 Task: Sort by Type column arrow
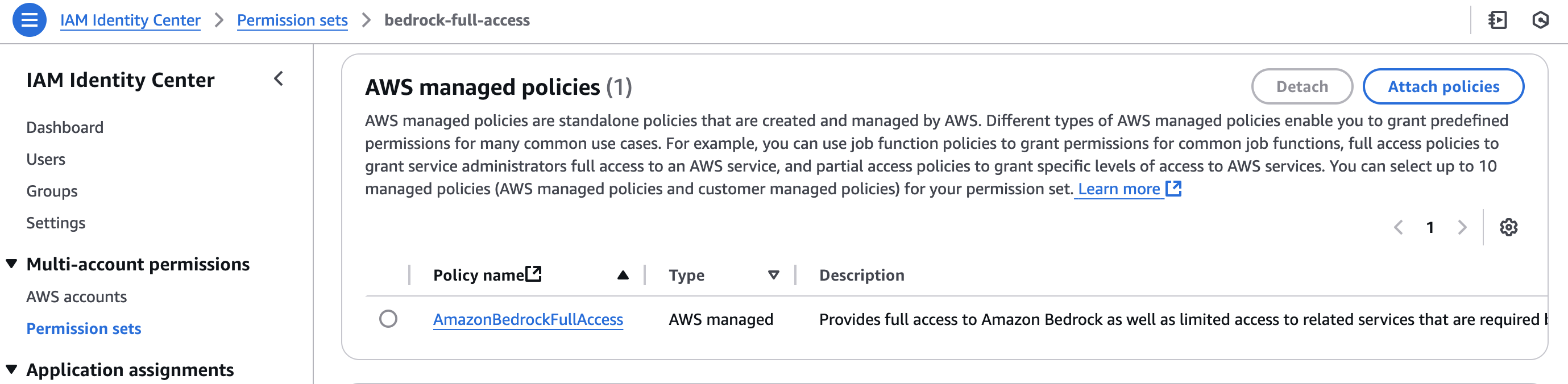774,275
